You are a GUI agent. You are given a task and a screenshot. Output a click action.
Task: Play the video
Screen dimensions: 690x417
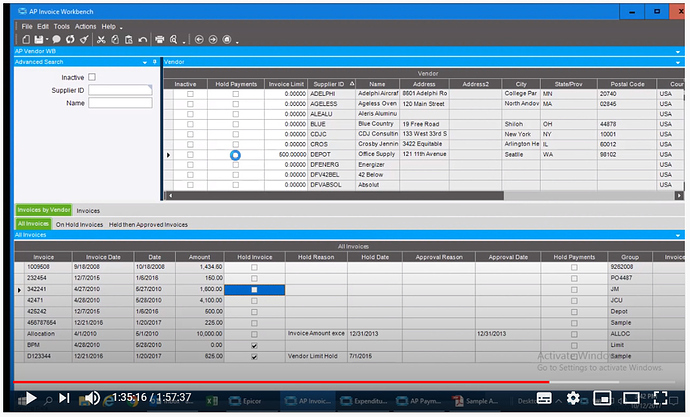click(31, 398)
